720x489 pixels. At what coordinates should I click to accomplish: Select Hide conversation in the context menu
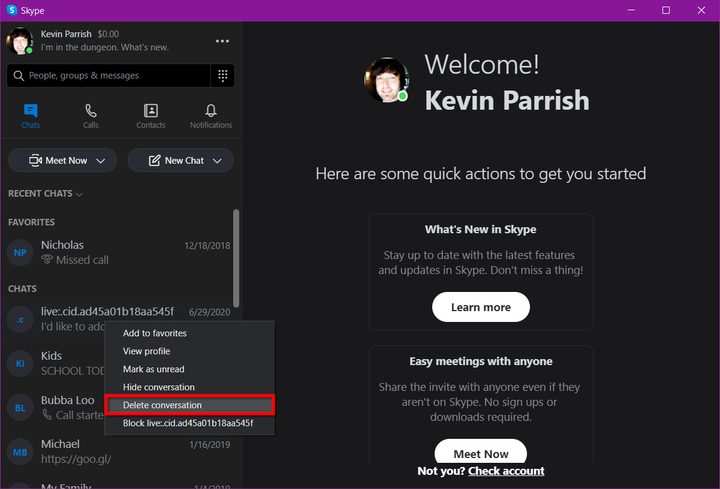click(x=189, y=387)
